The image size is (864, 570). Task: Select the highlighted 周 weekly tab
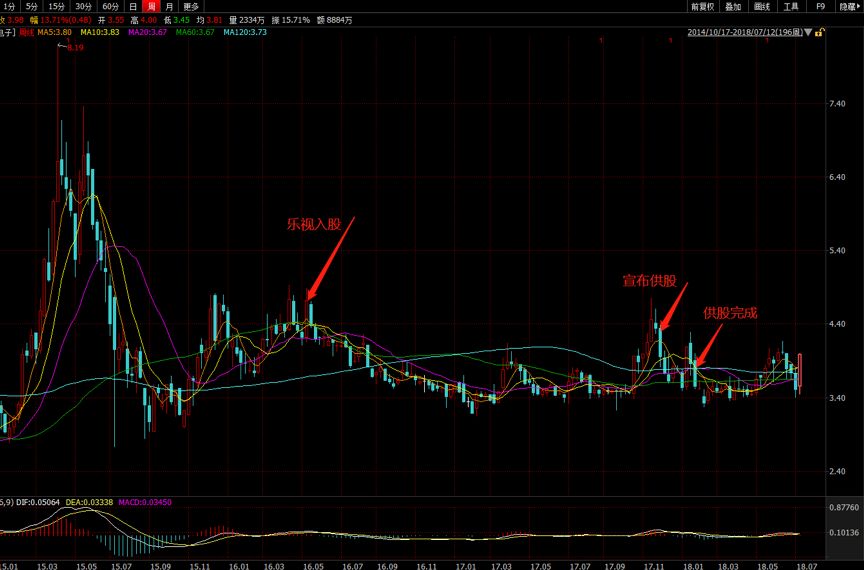click(151, 7)
